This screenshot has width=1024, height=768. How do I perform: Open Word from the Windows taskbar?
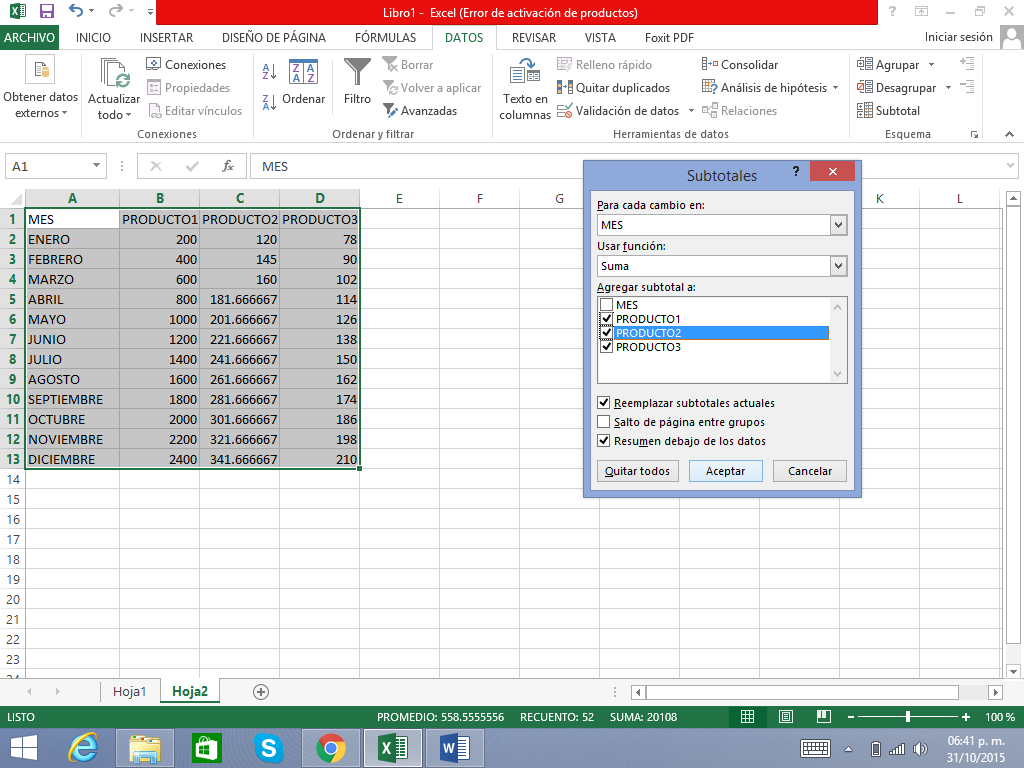(x=454, y=747)
